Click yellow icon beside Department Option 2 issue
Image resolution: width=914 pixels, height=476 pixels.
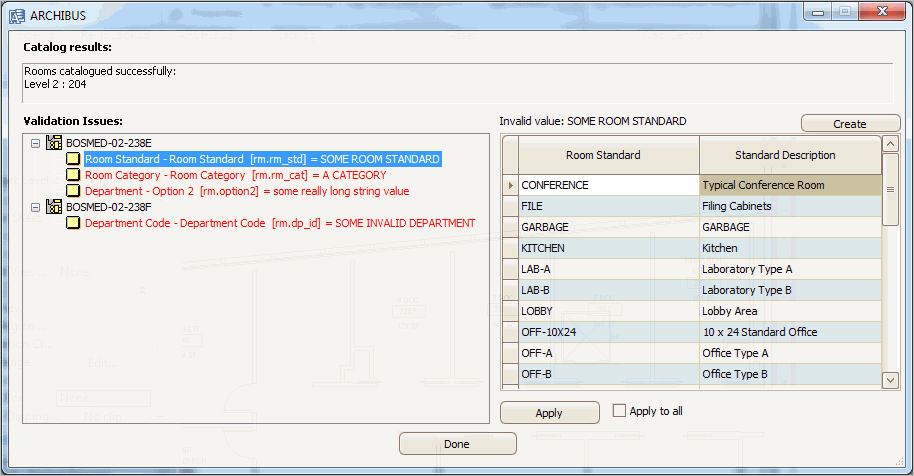[73, 191]
